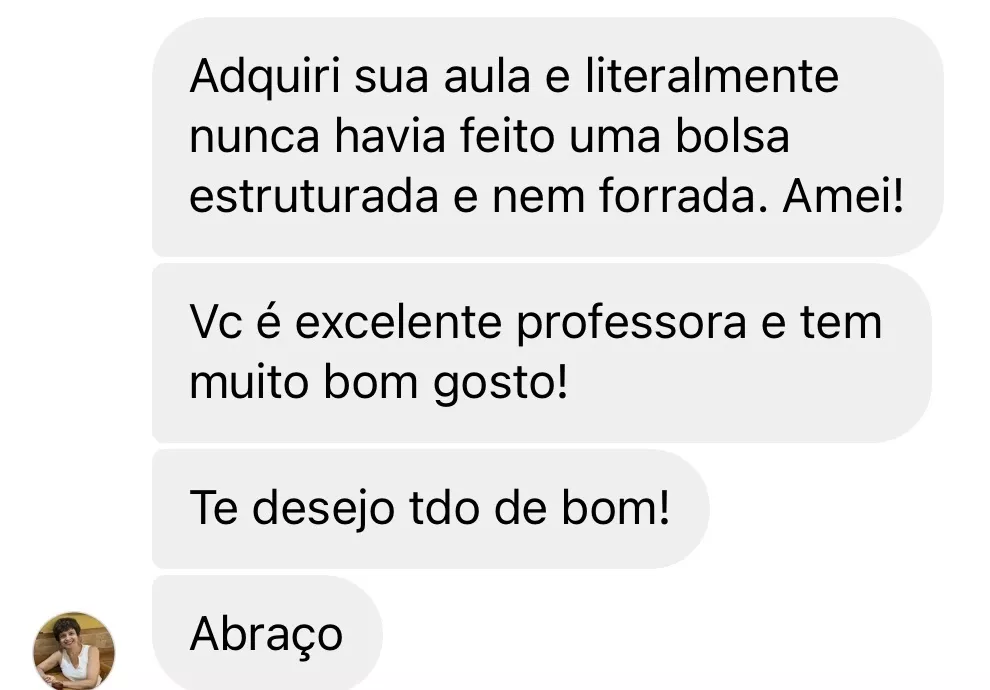Click the word 'Amei!' in first bubble
The height and width of the screenshot is (690, 990).
(x=844, y=196)
